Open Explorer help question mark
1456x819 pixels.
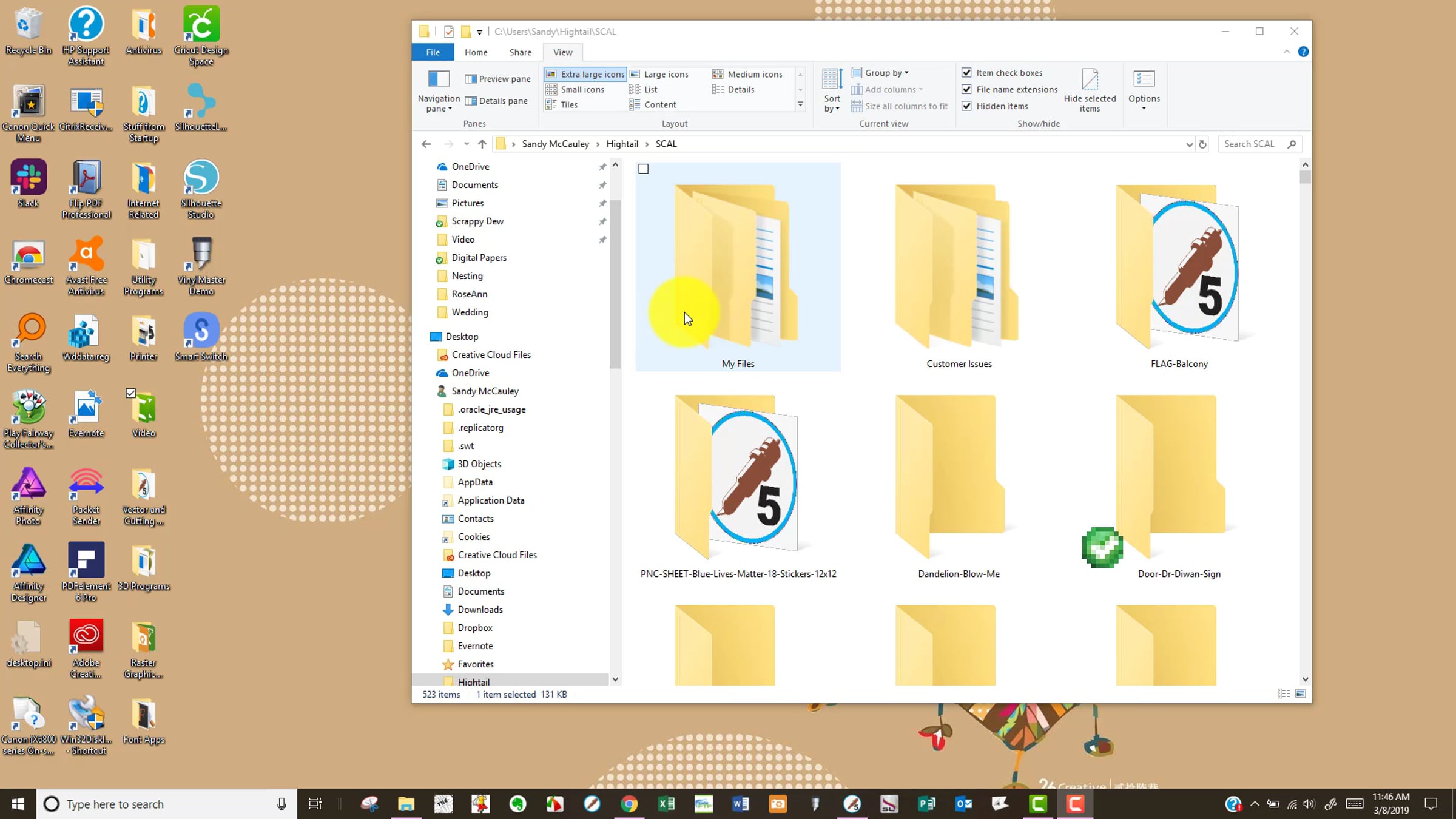pos(1303,52)
